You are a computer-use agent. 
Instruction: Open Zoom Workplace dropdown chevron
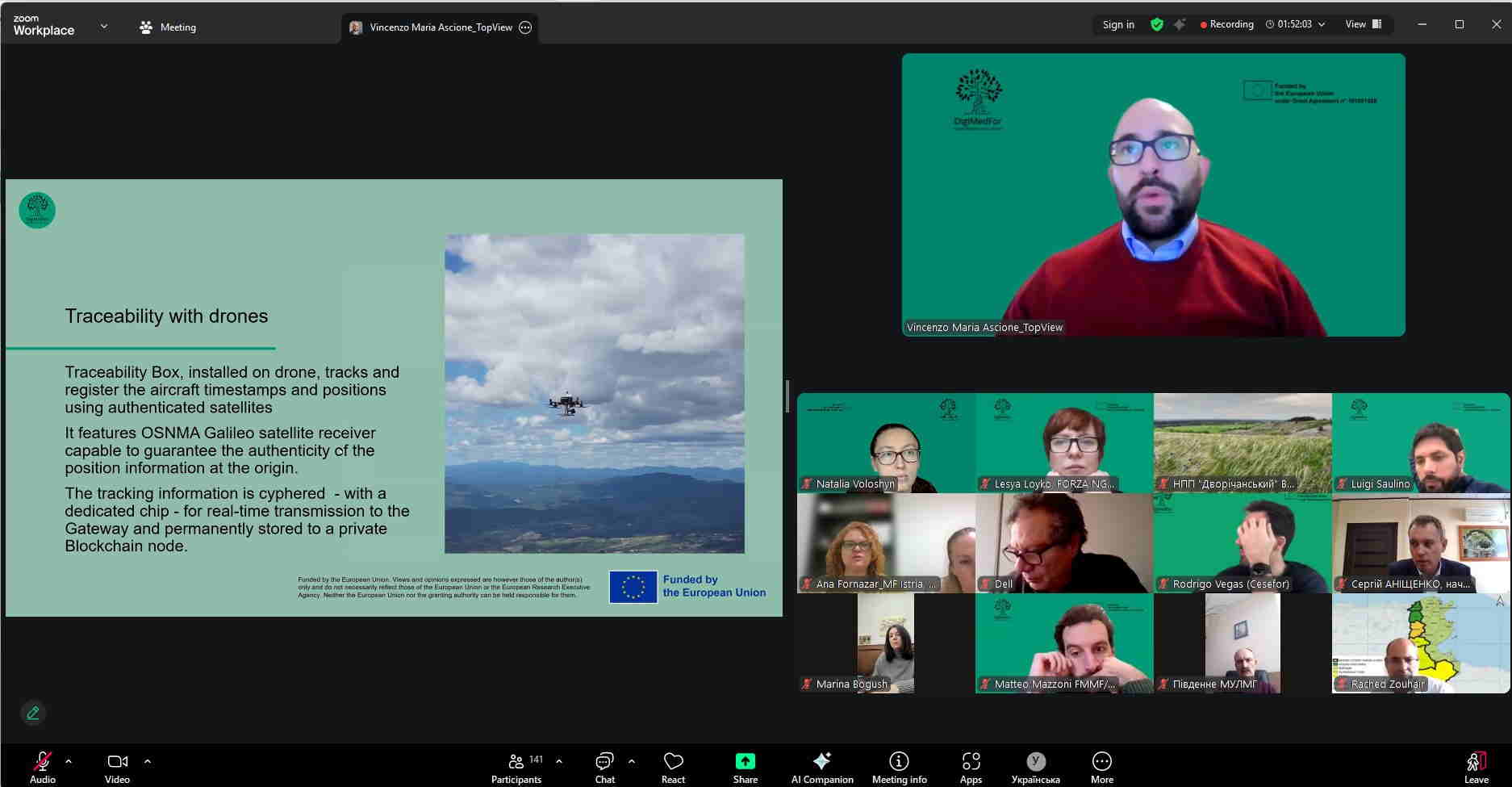[104, 27]
